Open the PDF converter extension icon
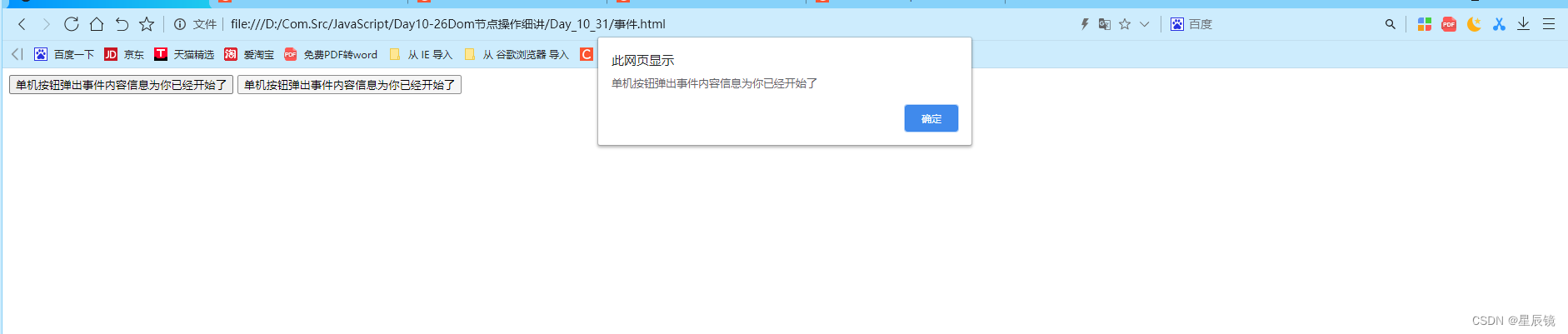 tap(1449, 24)
